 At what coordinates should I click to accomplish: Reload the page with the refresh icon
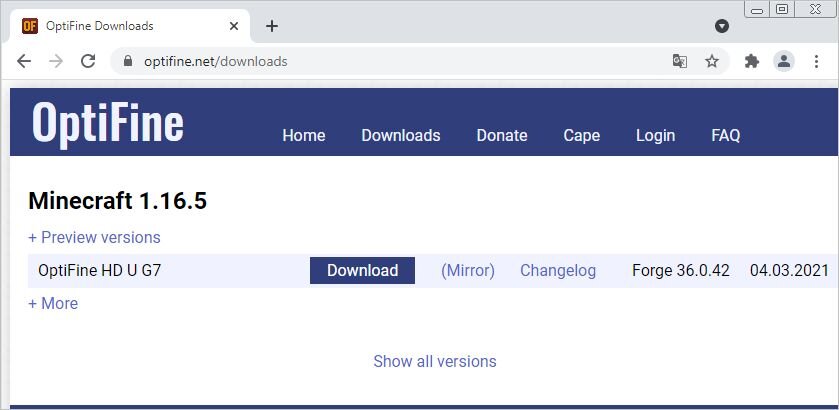pyautogui.click(x=88, y=62)
